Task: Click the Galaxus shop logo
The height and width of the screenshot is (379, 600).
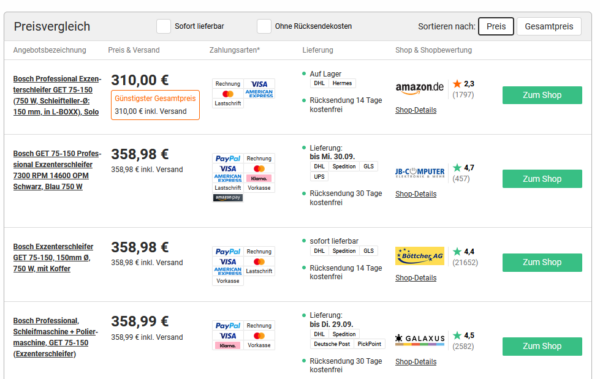Action: [420, 339]
